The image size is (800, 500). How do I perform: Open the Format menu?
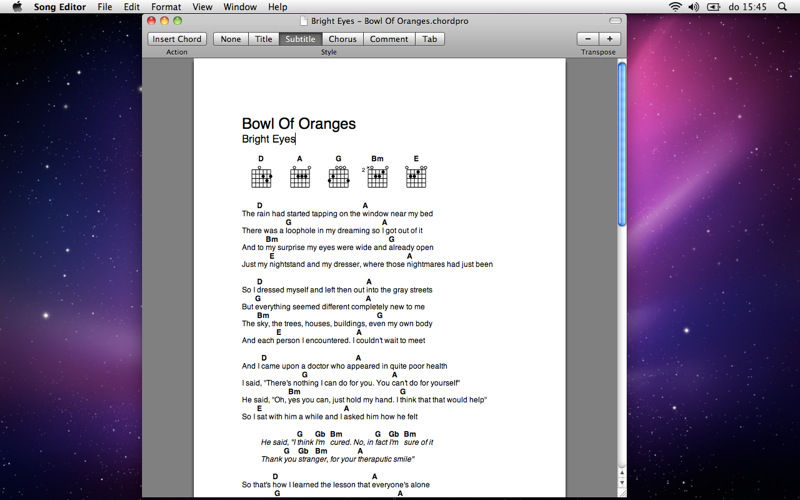click(x=166, y=7)
